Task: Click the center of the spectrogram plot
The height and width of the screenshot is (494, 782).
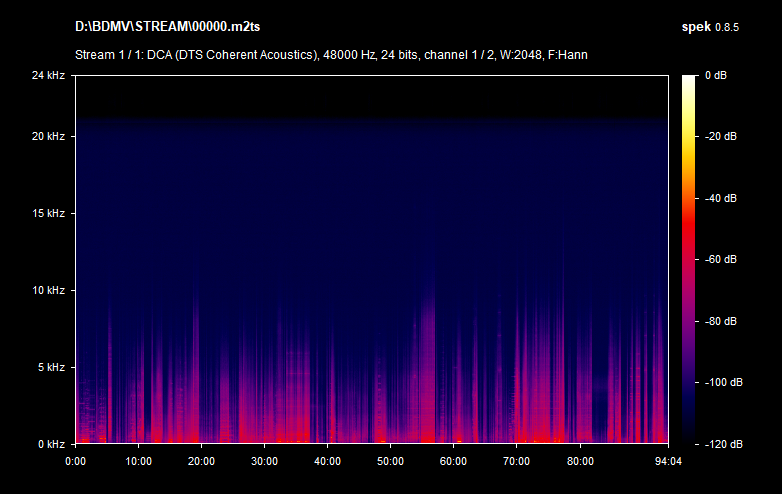Action: (x=371, y=259)
